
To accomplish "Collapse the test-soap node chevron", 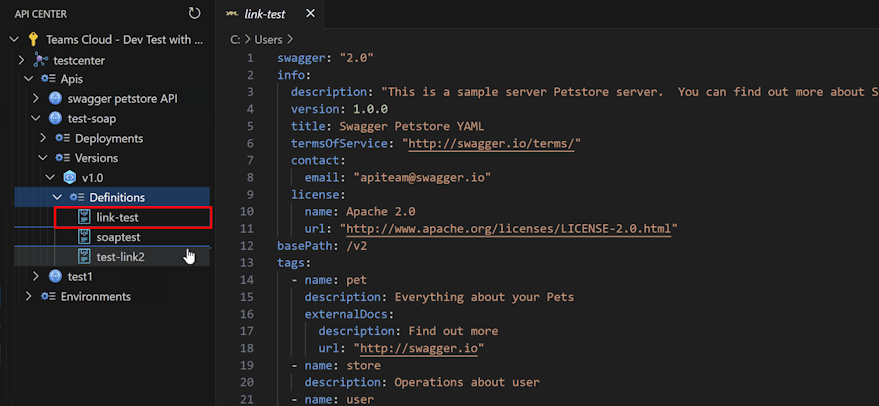I will pyautogui.click(x=36, y=118).
